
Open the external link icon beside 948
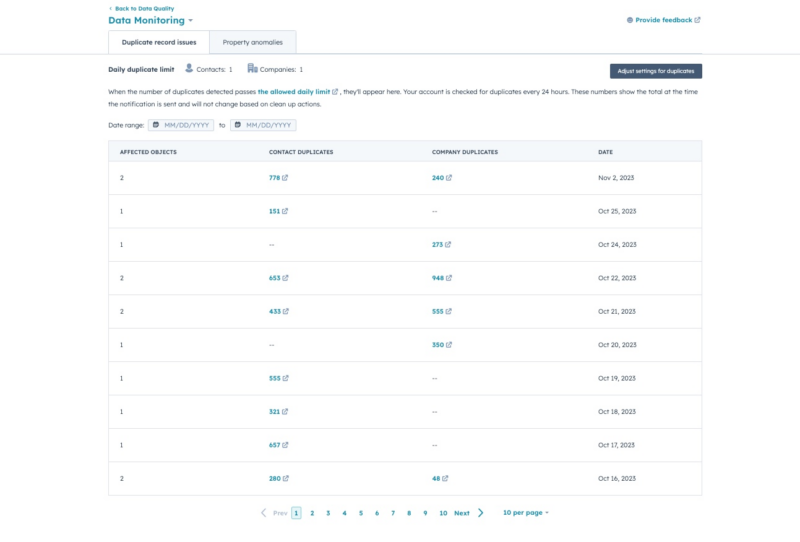click(449, 278)
